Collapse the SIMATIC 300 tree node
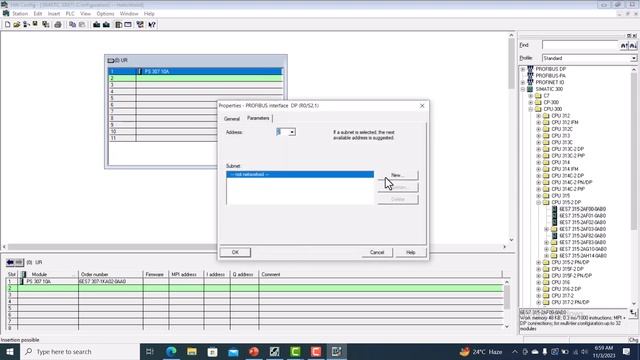The width and height of the screenshot is (640, 360). pyautogui.click(x=523, y=89)
